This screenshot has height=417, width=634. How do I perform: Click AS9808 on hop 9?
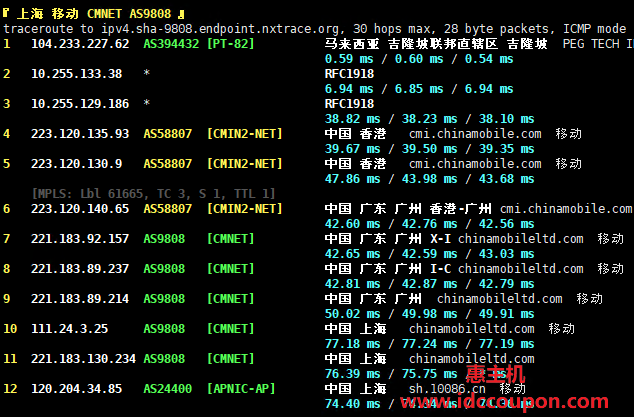(x=164, y=298)
